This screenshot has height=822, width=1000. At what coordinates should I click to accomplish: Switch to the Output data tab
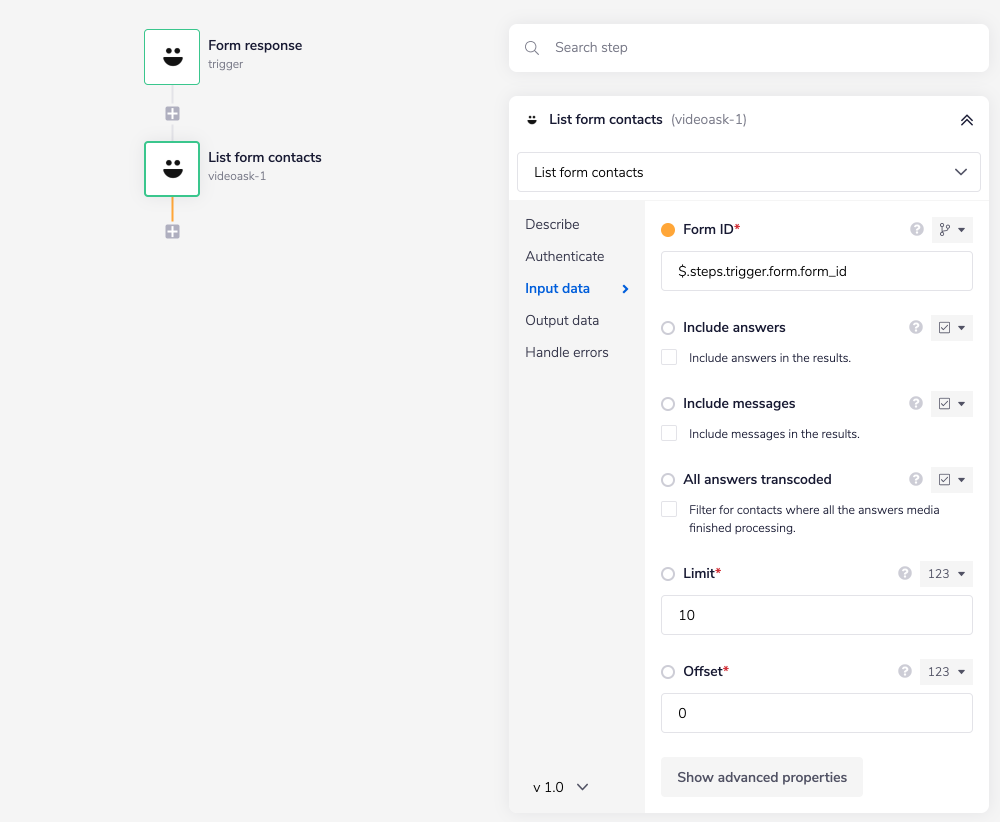pos(562,320)
